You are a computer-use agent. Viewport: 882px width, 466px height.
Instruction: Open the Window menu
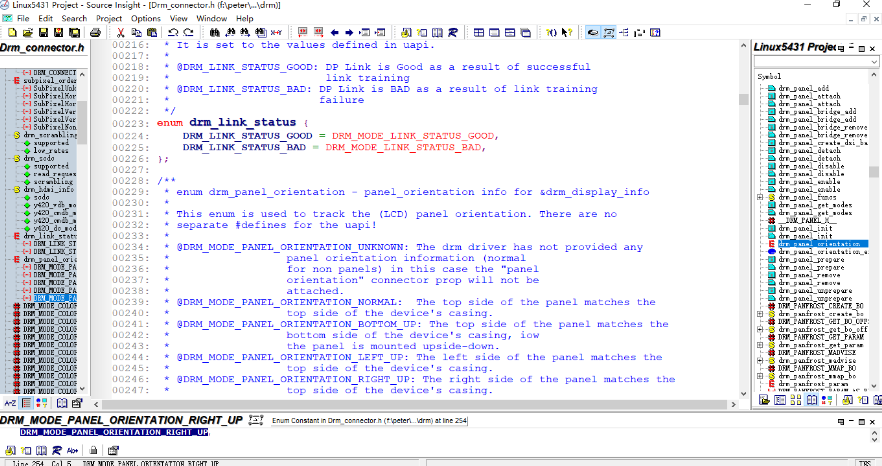tap(211, 18)
